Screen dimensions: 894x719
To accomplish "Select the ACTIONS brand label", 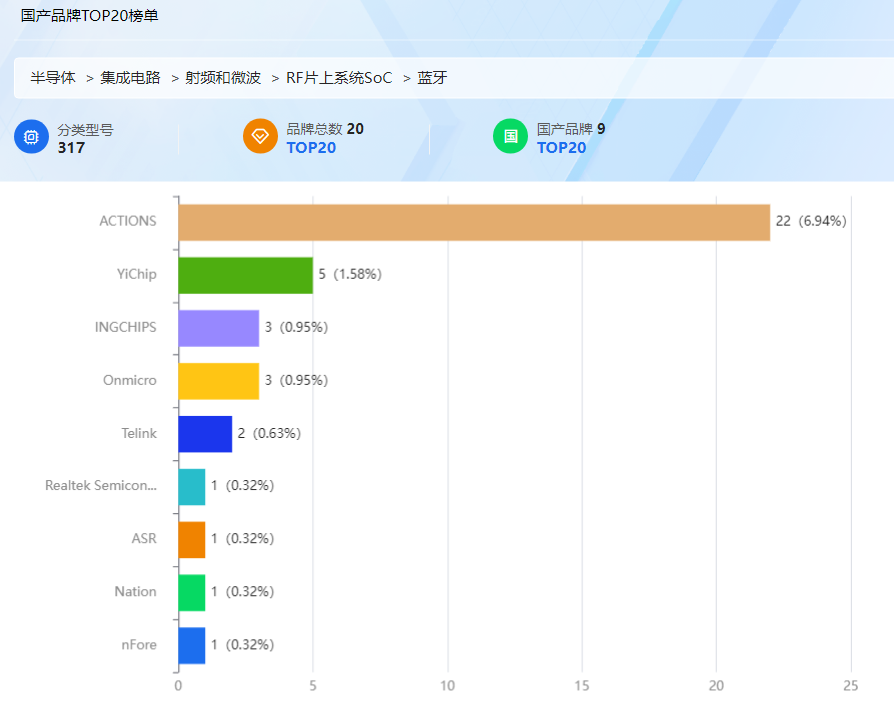I will 128,221.
